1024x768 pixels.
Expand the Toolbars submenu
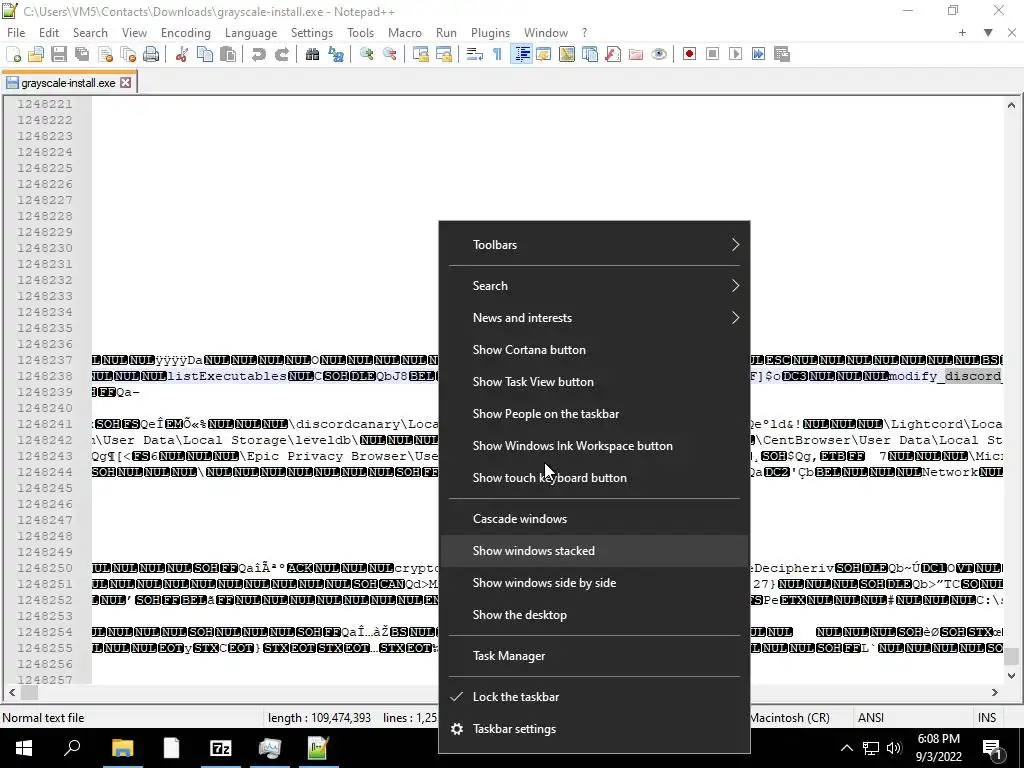[594, 245]
